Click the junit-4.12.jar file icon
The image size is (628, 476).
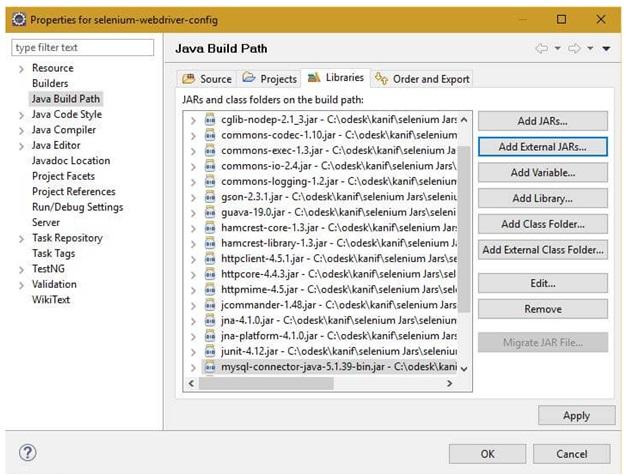pyautogui.click(x=210, y=351)
